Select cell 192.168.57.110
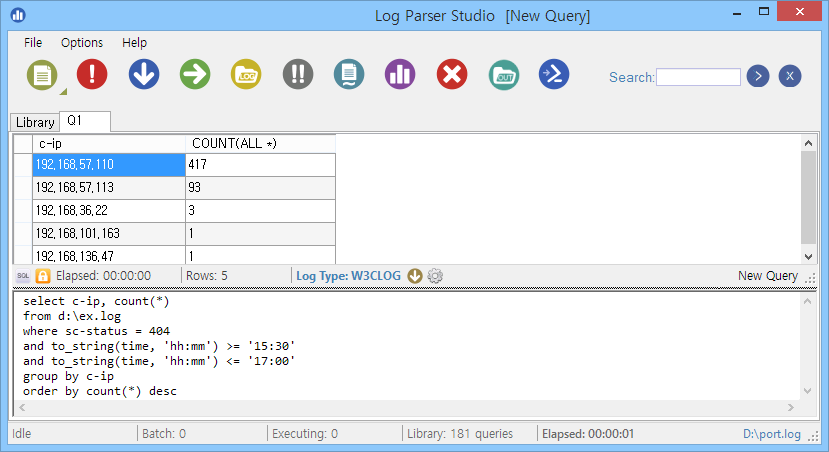Viewport: 829px width, 452px height. (109, 165)
